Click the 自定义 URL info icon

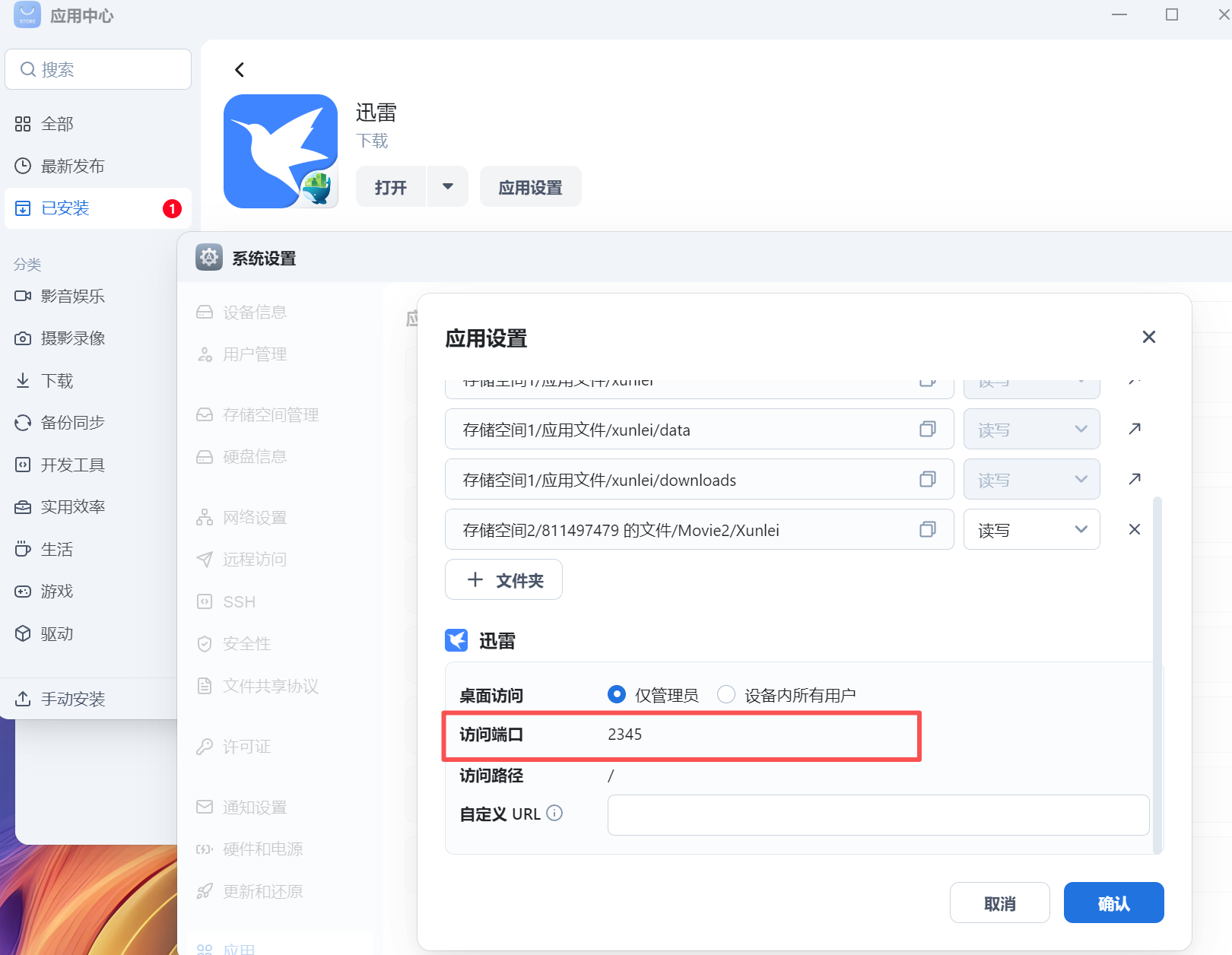(555, 813)
